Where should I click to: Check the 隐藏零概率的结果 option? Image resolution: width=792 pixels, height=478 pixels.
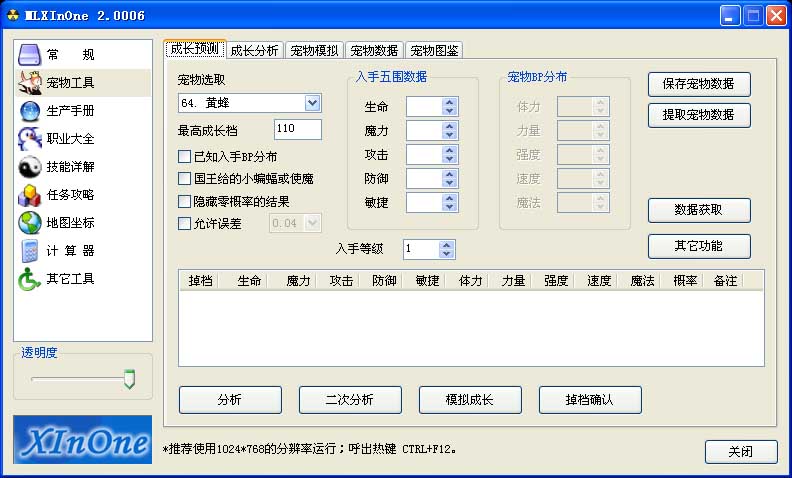tap(184, 201)
